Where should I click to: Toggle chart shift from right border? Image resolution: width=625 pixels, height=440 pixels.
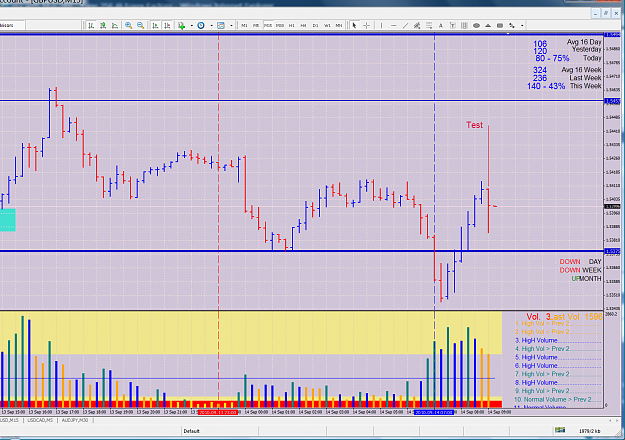tap(167, 26)
